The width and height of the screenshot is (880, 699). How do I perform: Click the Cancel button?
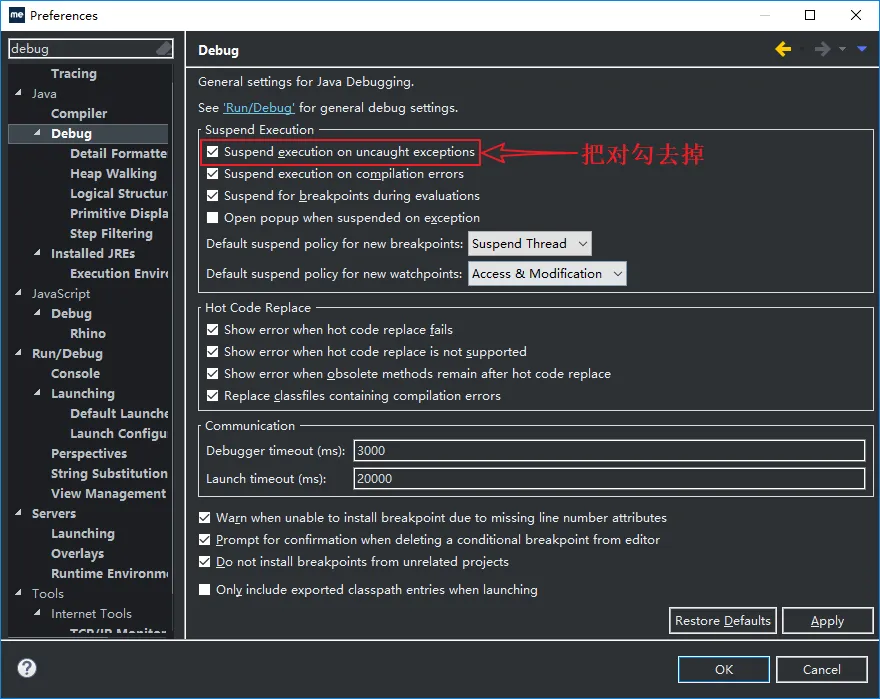822,669
